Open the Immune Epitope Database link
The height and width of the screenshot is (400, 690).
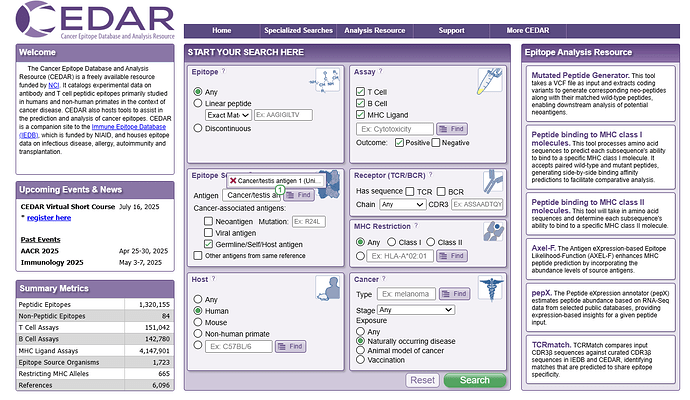(x=129, y=127)
